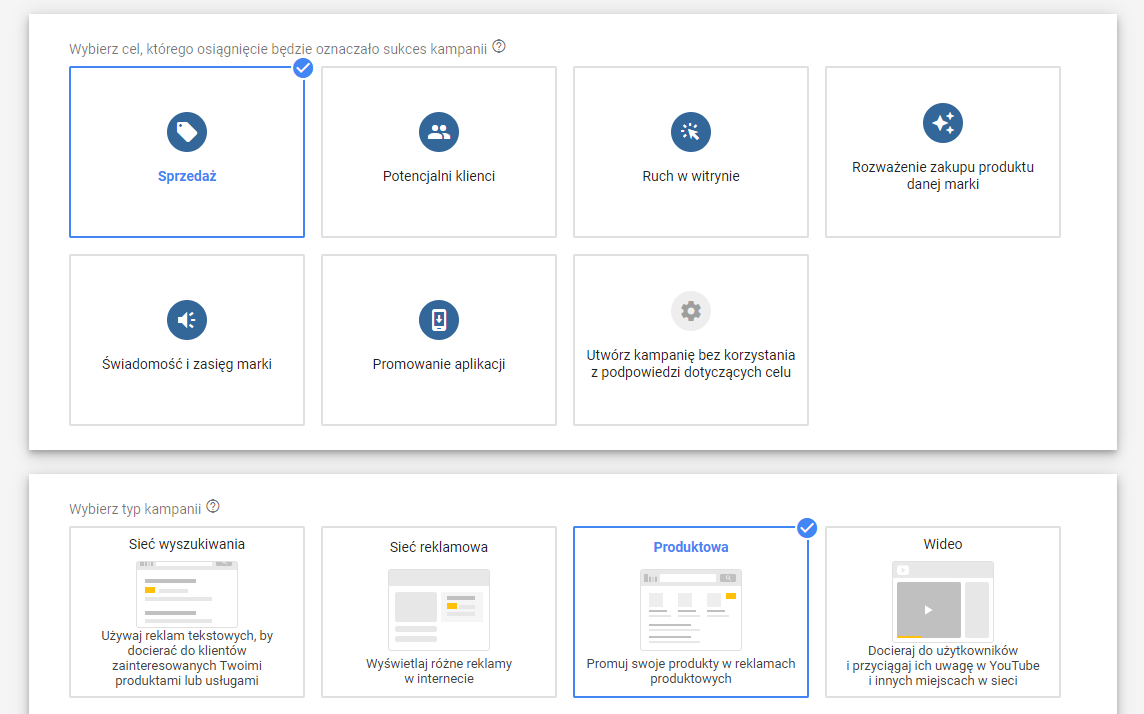Click the gray gear icon for no-goal campaign
1144x714 pixels.
point(691,311)
